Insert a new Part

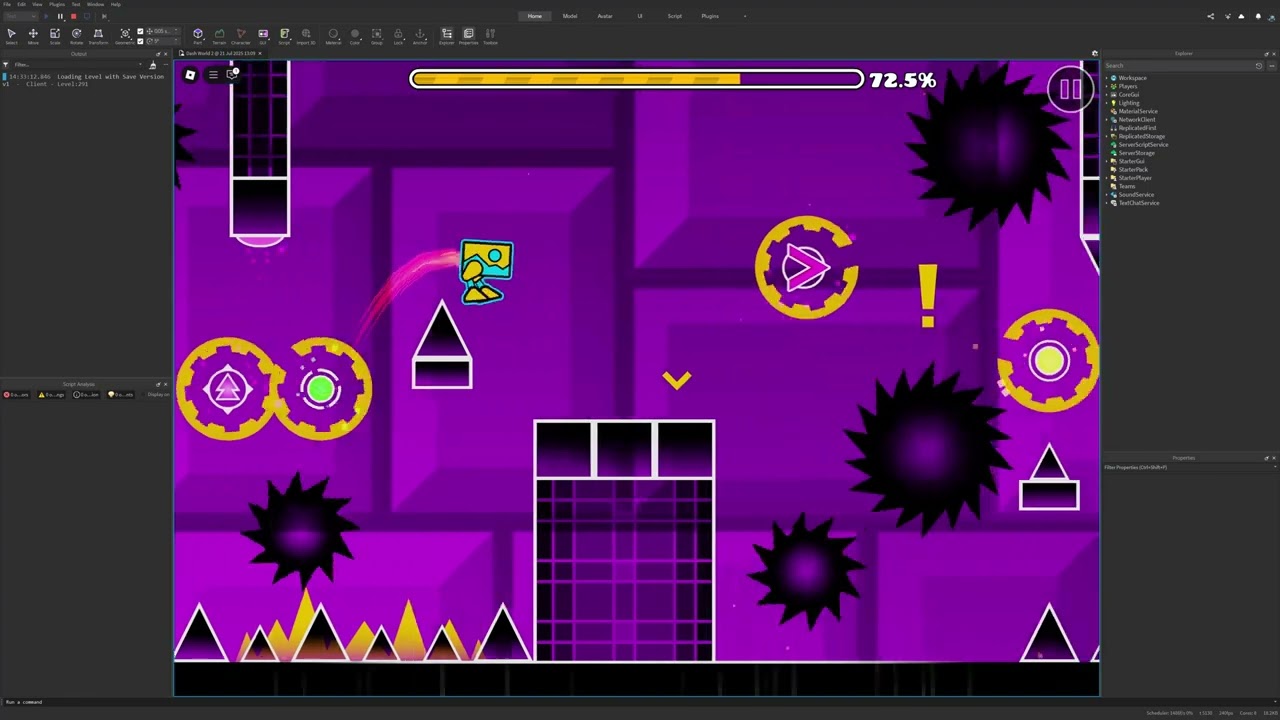click(198, 36)
